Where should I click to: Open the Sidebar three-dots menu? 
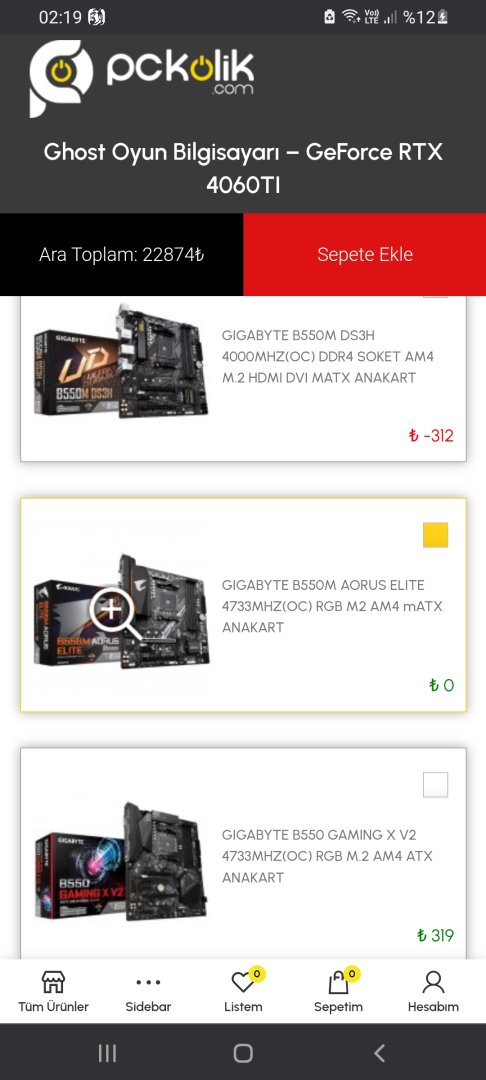(x=148, y=982)
